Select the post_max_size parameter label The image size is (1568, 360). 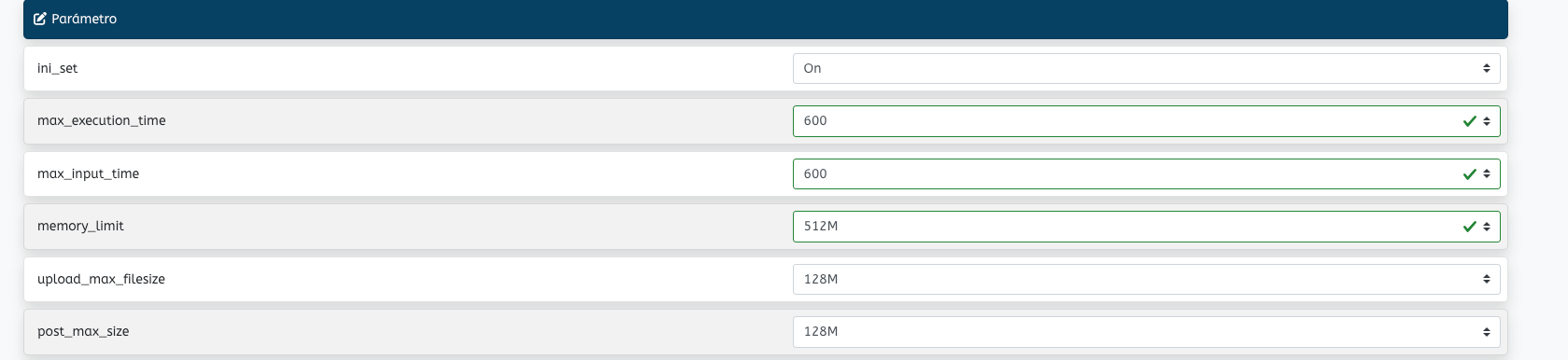coord(83,331)
